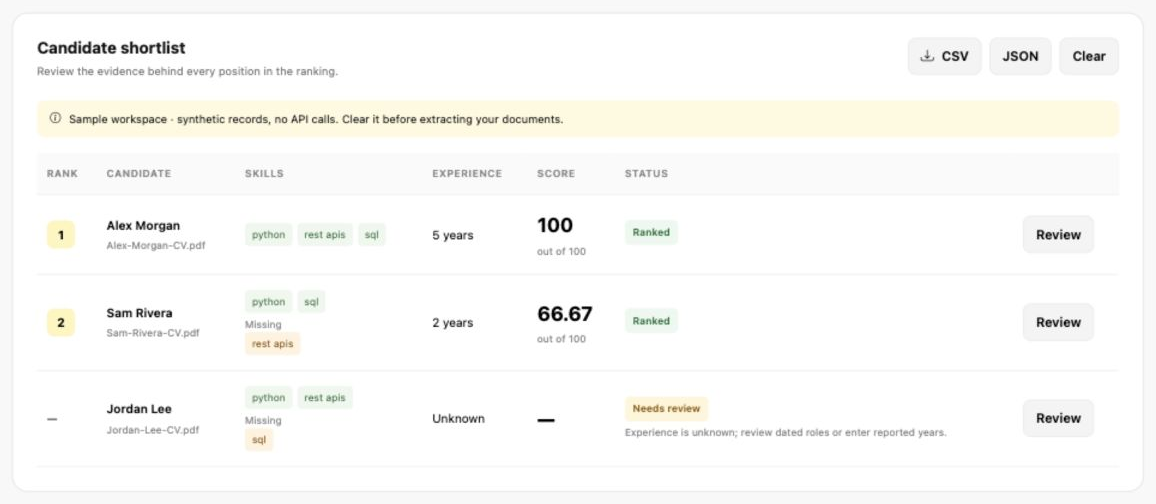
Task: Click the 2 years experience value
Action: [453, 323]
